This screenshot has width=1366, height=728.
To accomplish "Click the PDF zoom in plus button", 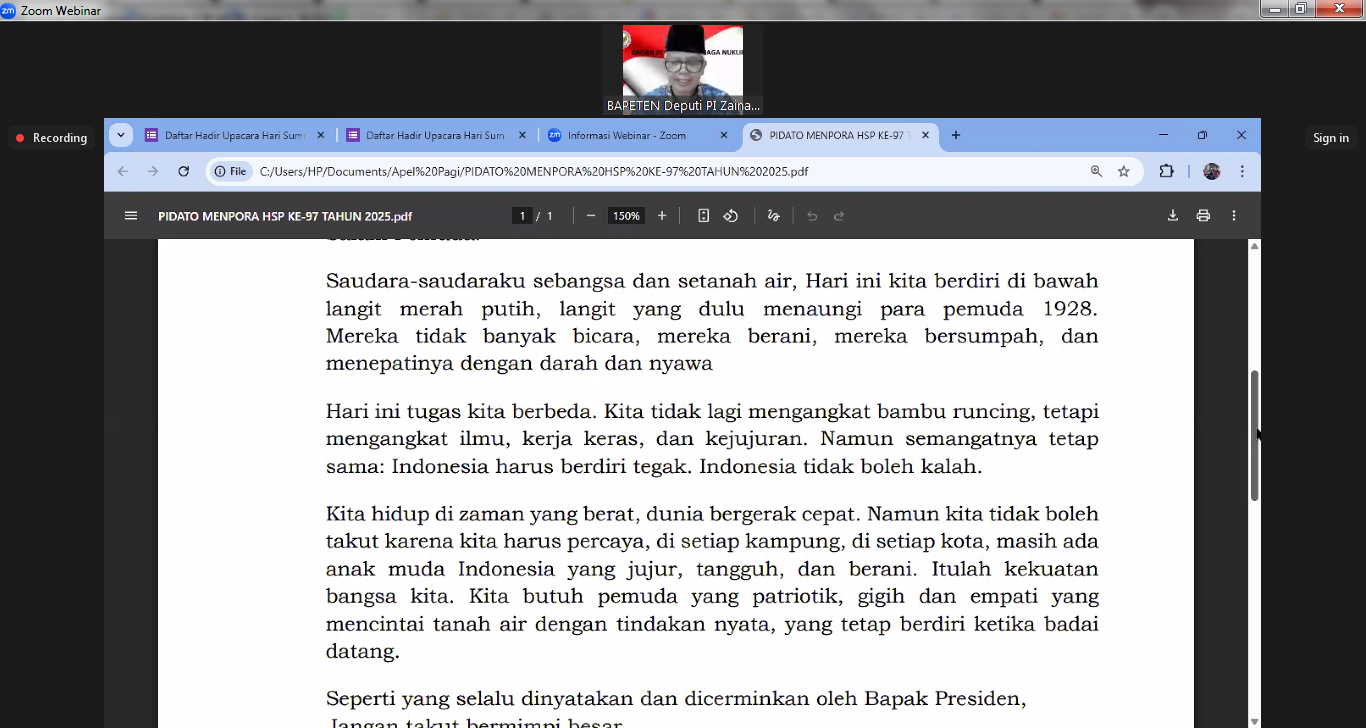I will (x=662, y=216).
